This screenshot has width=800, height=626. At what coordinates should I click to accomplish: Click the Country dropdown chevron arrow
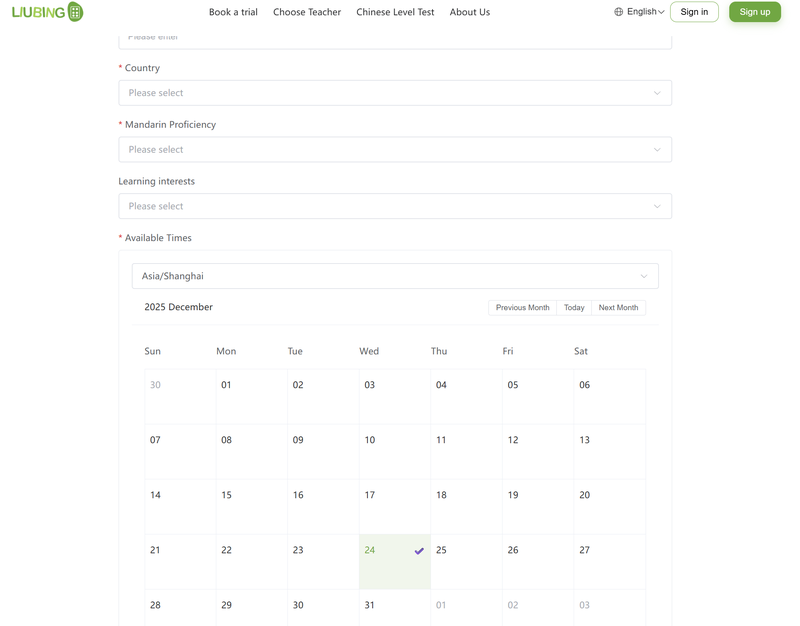point(657,93)
